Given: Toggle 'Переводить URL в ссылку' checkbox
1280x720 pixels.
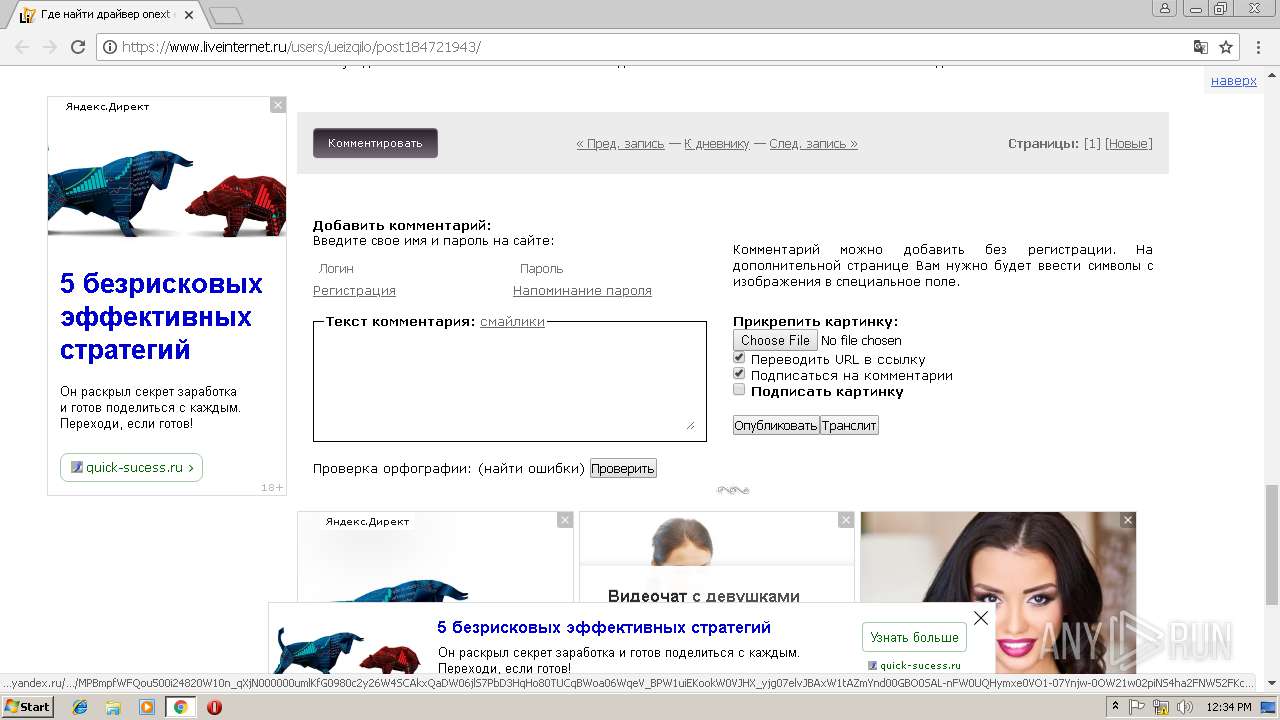Looking at the screenshot, I should tap(739, 357).
